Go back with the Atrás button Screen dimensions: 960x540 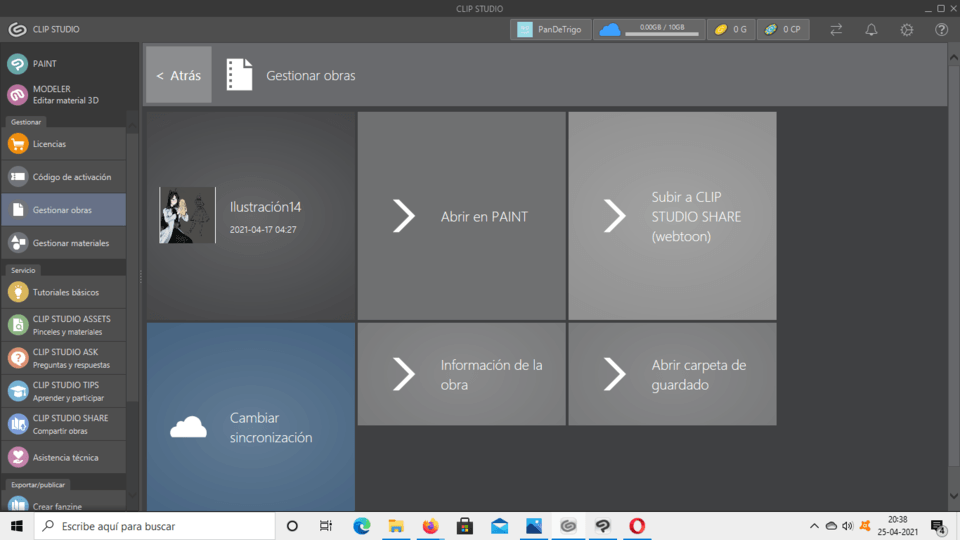point(179,75)
